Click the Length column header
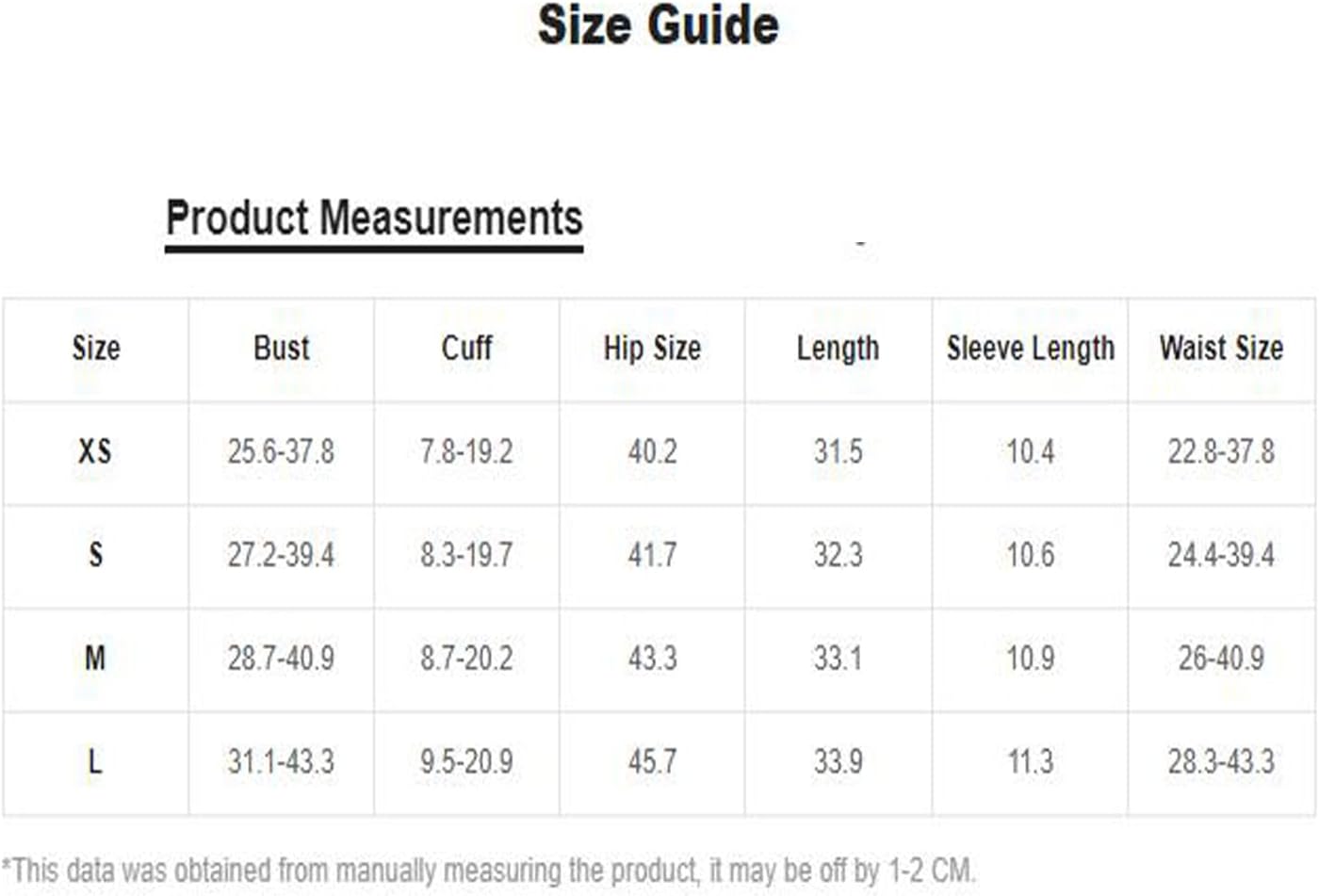The height and width of the screenshot is (896, 1319). (x=838, y=349)
